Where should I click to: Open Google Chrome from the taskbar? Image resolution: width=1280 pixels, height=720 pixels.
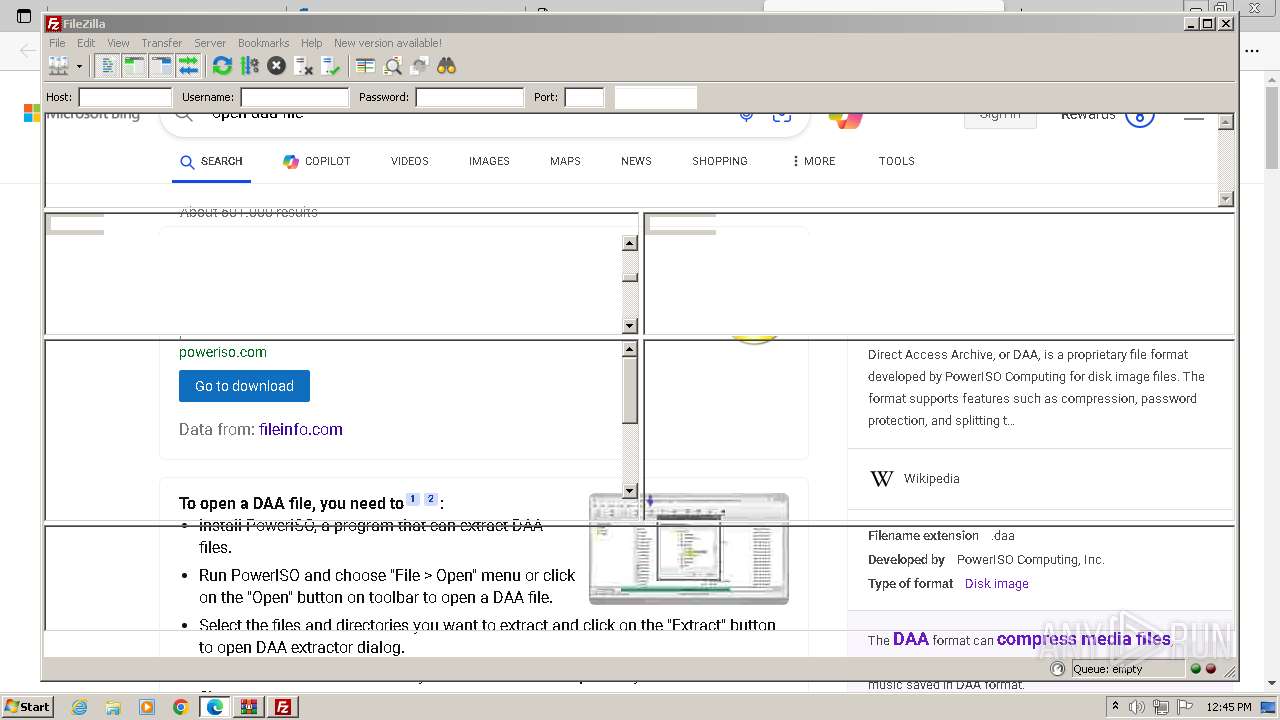(x=181, y=707)
